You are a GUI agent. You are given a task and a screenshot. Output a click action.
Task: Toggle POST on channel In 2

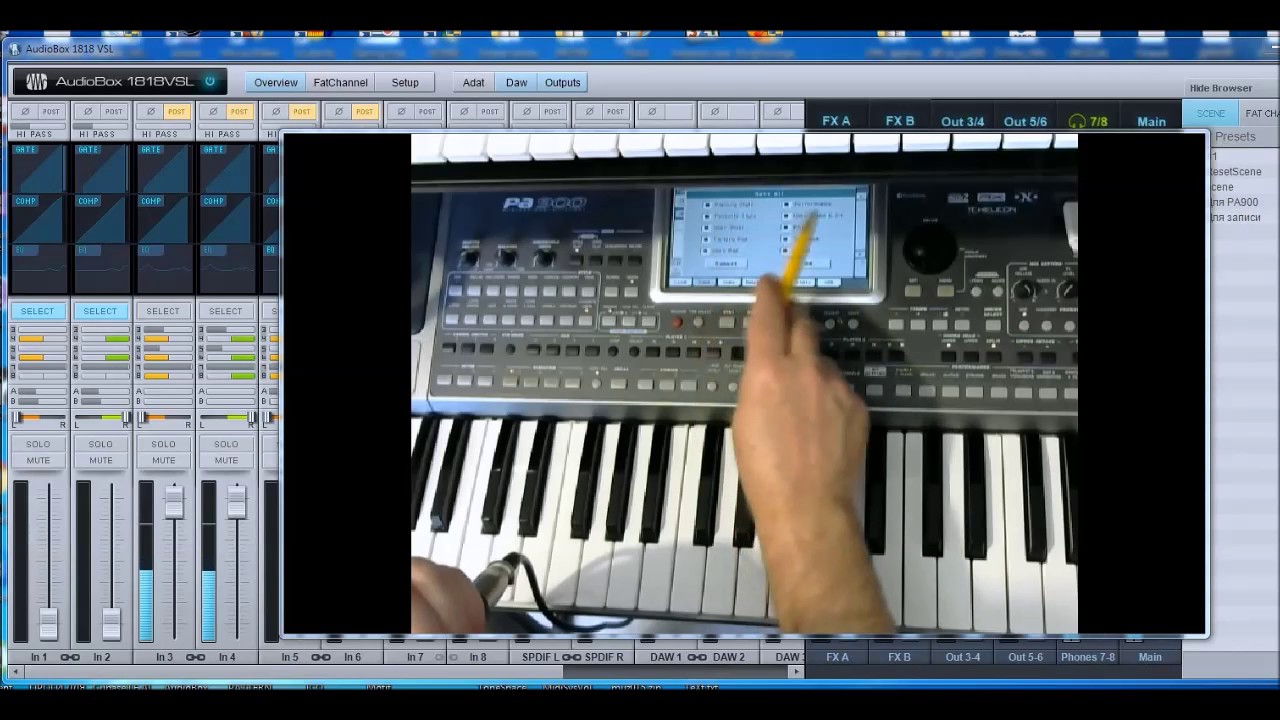[114, 111]
